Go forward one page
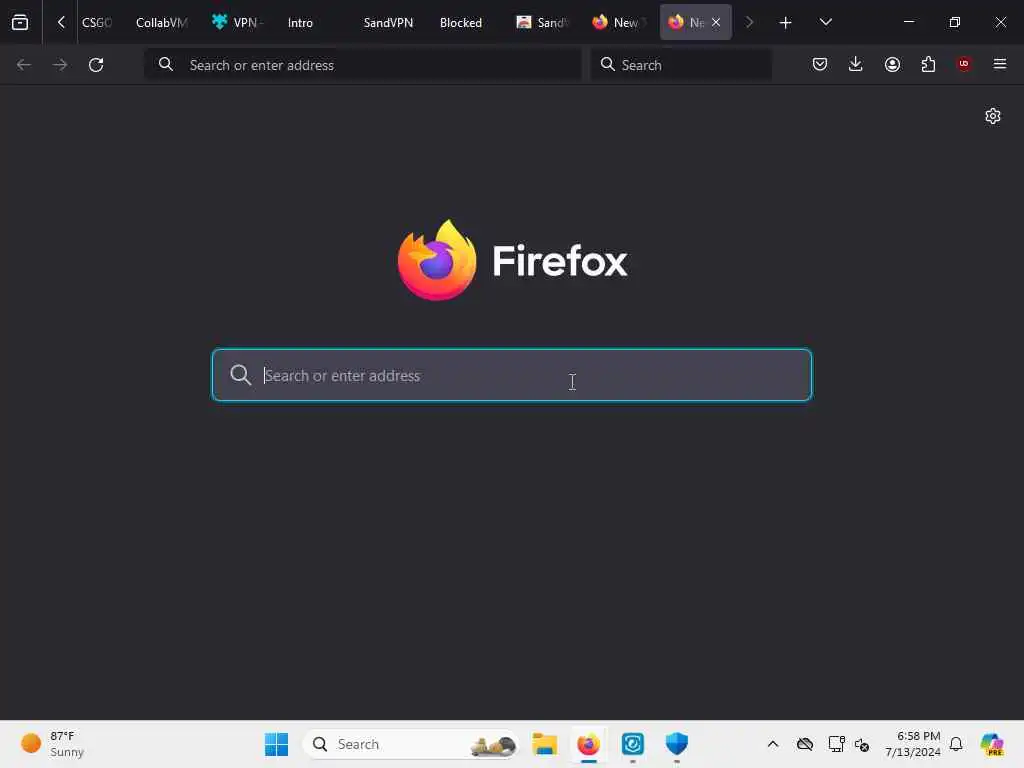The height and width of the screenshot is (768, 1024). coord(59,65)
